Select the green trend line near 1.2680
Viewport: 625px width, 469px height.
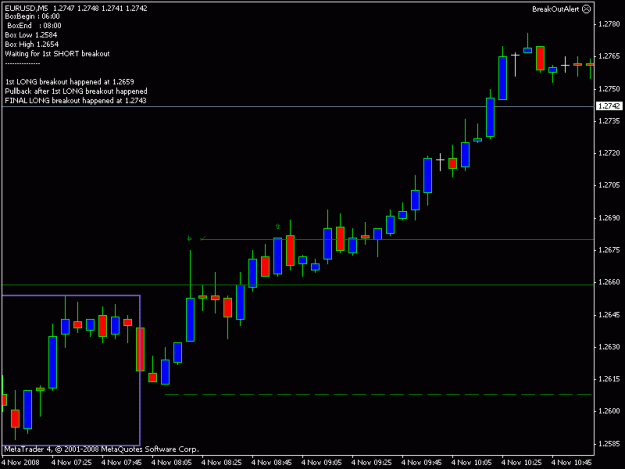[x=399, y=239]
